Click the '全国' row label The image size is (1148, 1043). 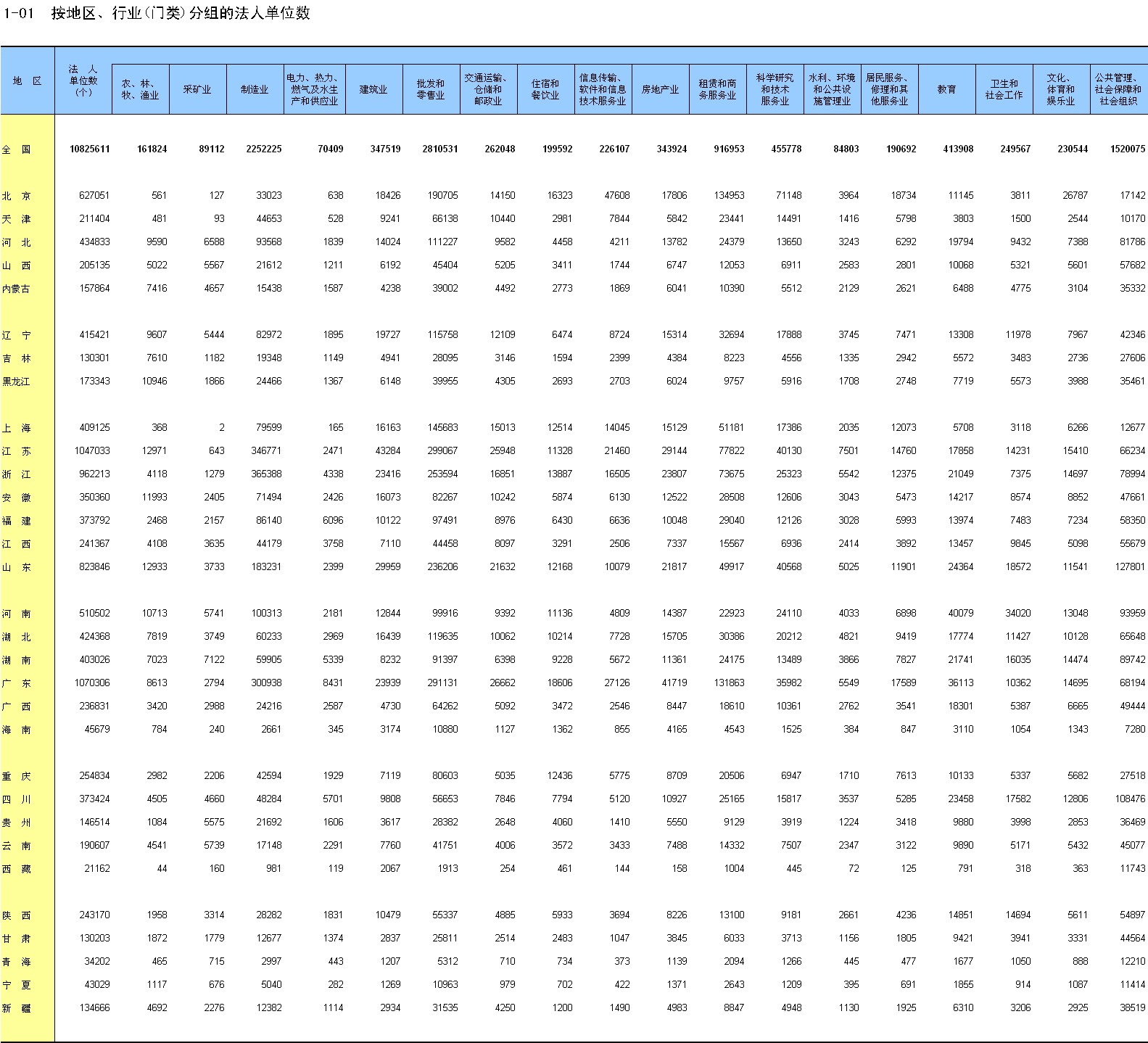pyautogui.click(x=16, y=149)
